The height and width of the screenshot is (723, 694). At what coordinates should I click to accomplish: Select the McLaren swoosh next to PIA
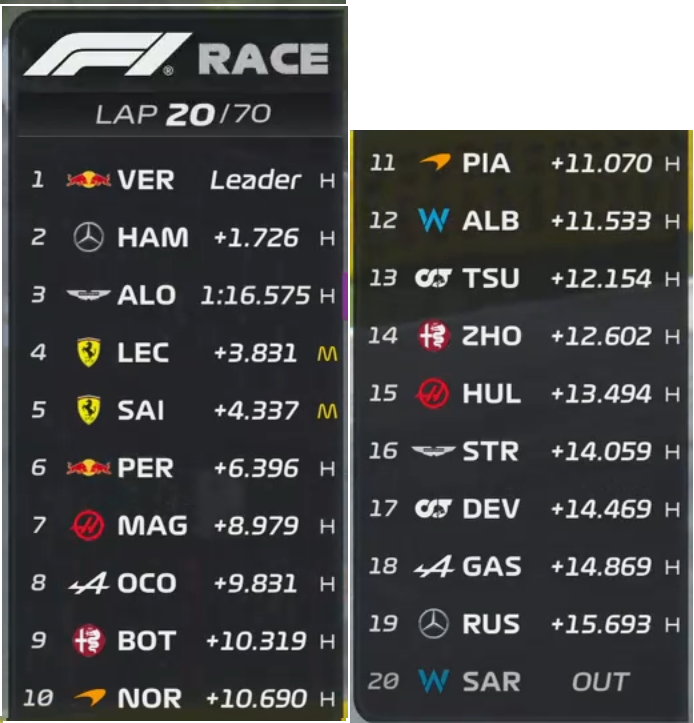(435, 162)
